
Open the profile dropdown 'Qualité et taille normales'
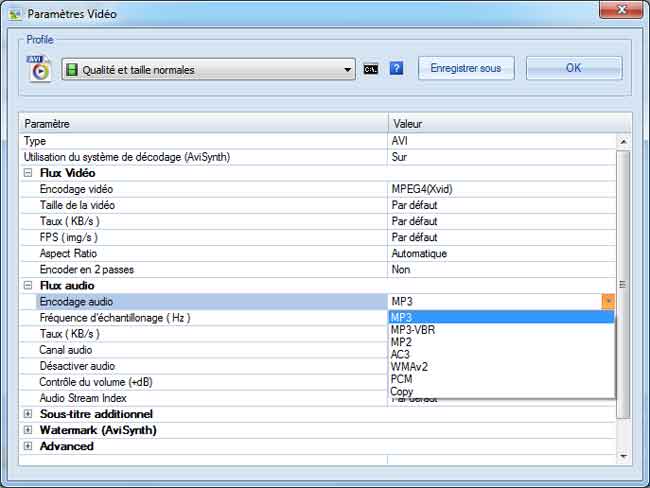pyautogui.click(x=208, y=70)
